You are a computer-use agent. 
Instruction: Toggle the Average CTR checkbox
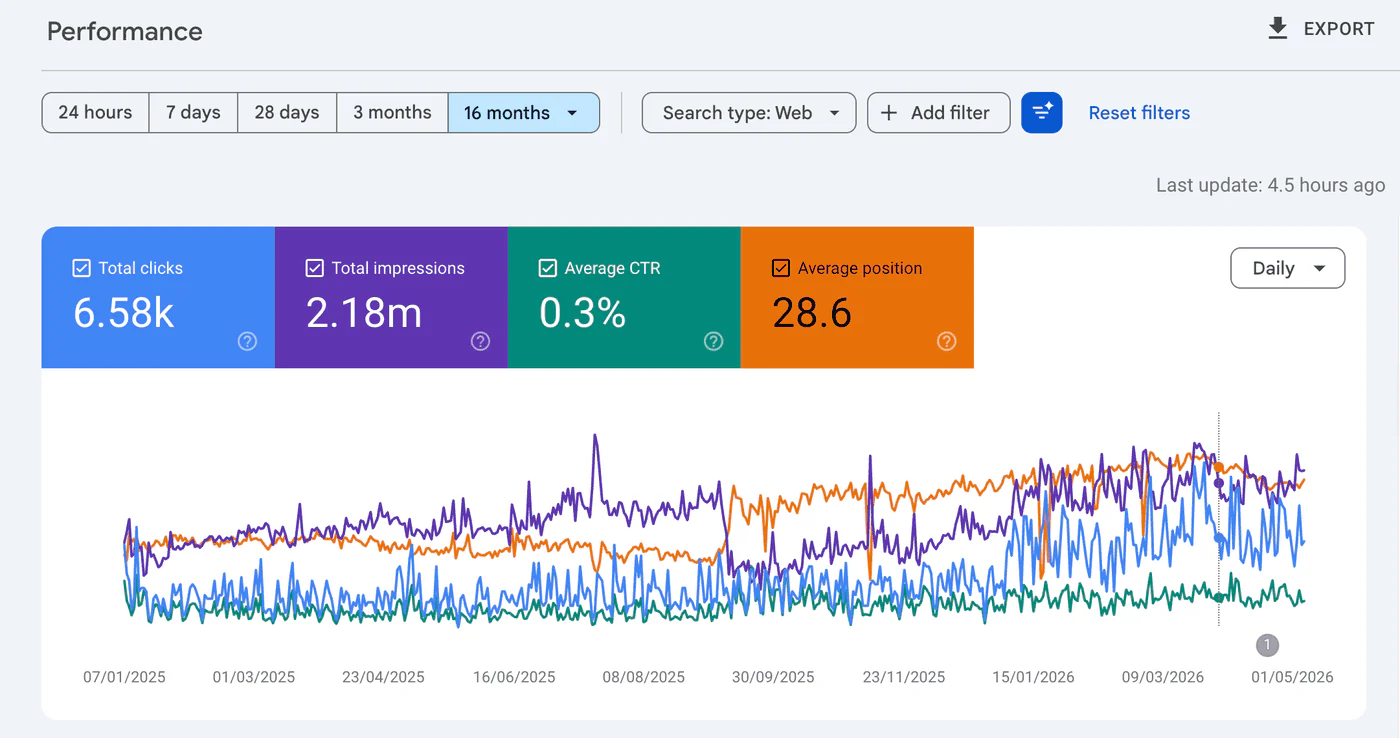click(548, 268)
